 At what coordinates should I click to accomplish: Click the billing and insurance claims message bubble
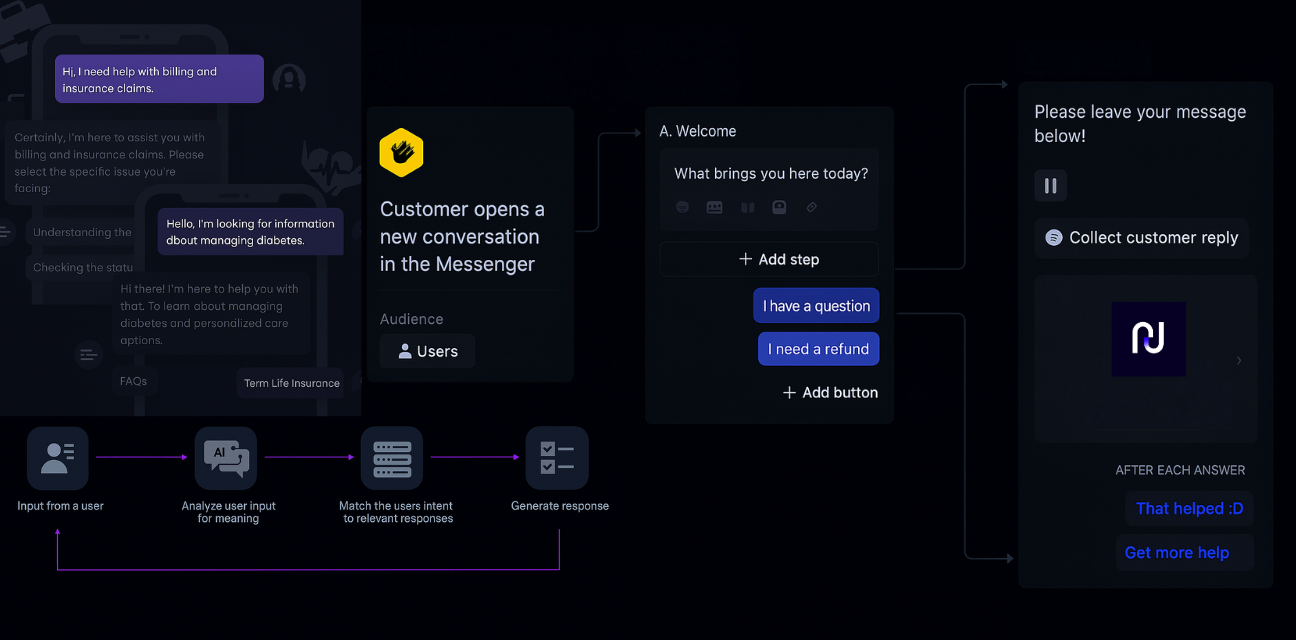coord(159,79)
